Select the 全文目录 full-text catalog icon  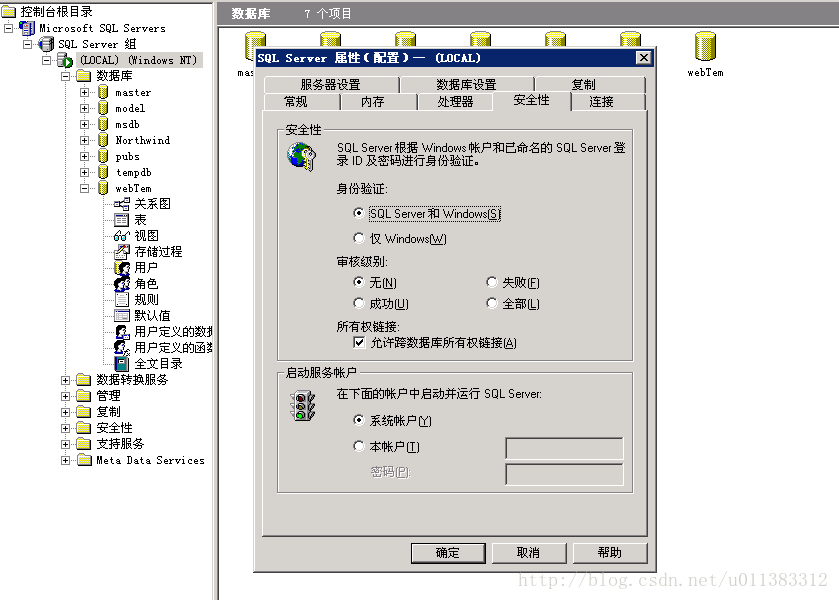coord(122,364)
